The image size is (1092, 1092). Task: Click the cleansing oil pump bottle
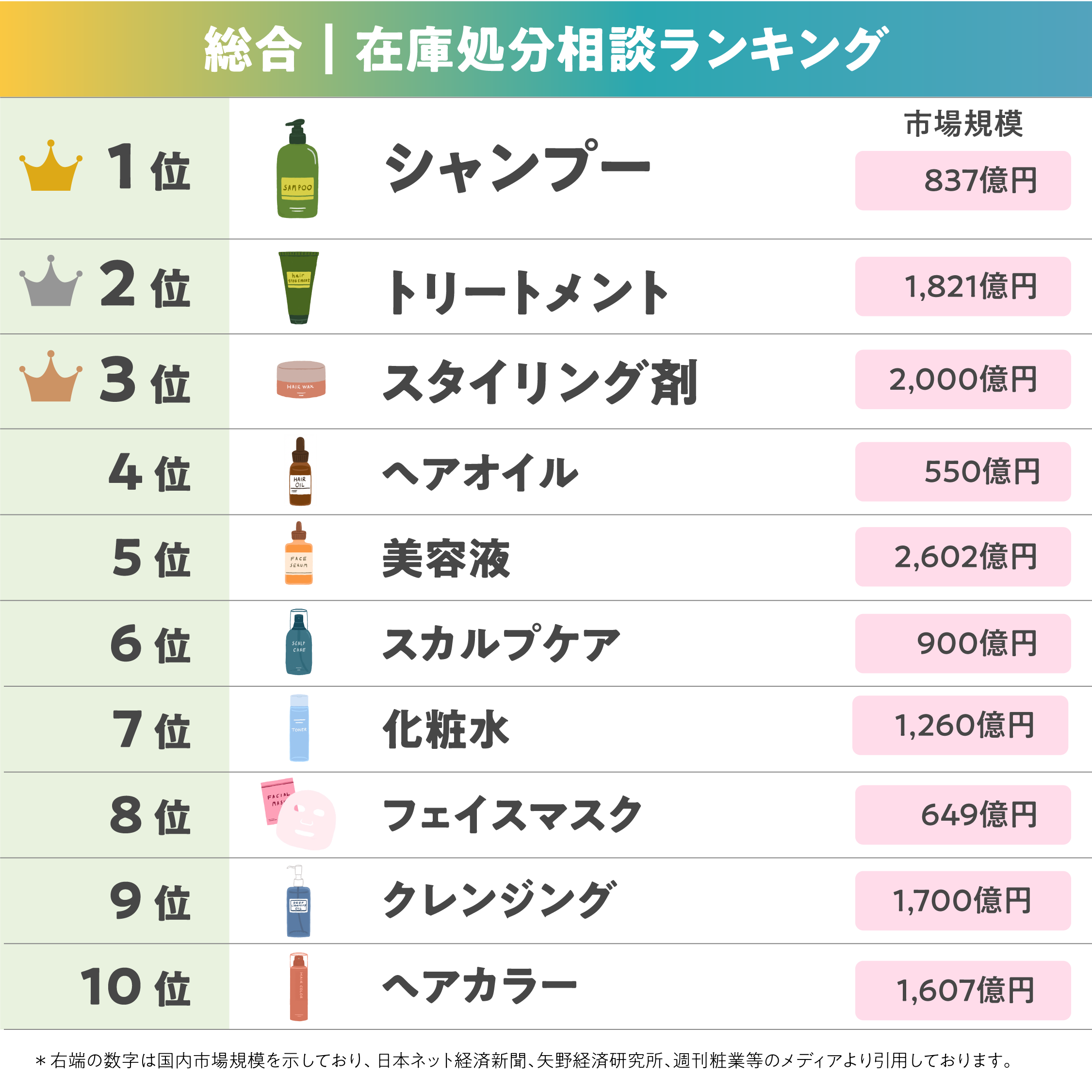click(298, 901)
